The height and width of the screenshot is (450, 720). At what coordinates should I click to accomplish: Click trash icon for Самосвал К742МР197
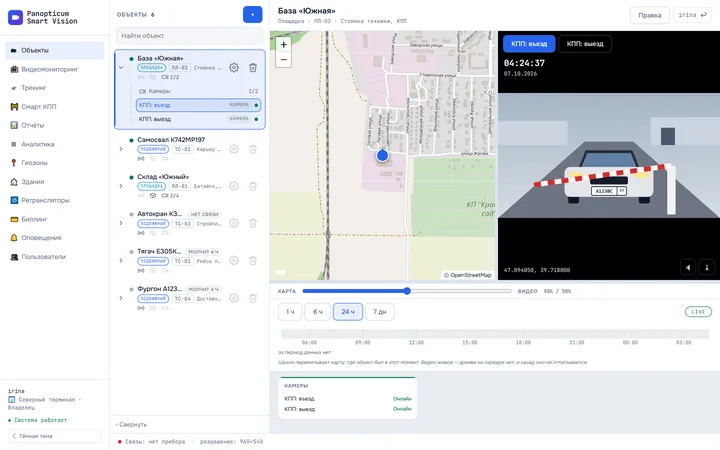click(253, 149)
